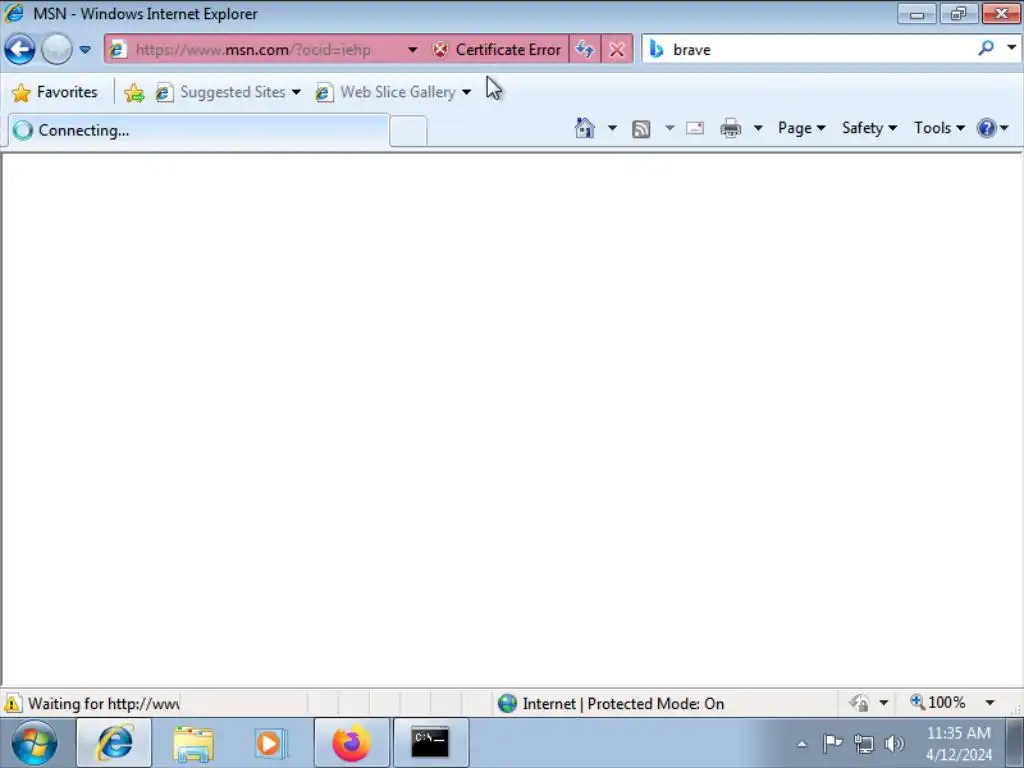Click the Show Desktop button

pos(1015,743)
